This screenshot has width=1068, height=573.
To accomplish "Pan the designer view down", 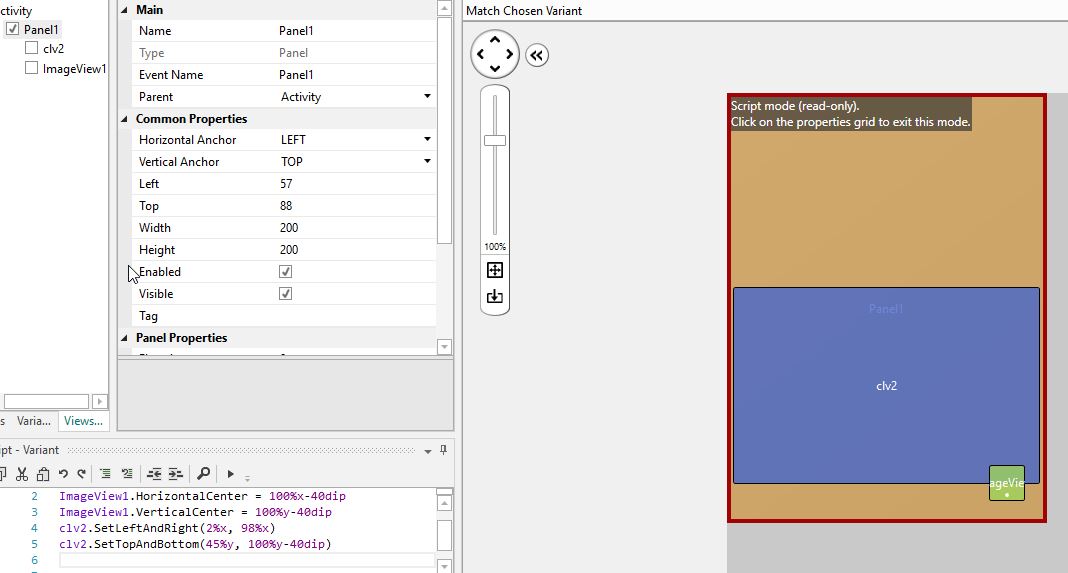I will (495, 68).
